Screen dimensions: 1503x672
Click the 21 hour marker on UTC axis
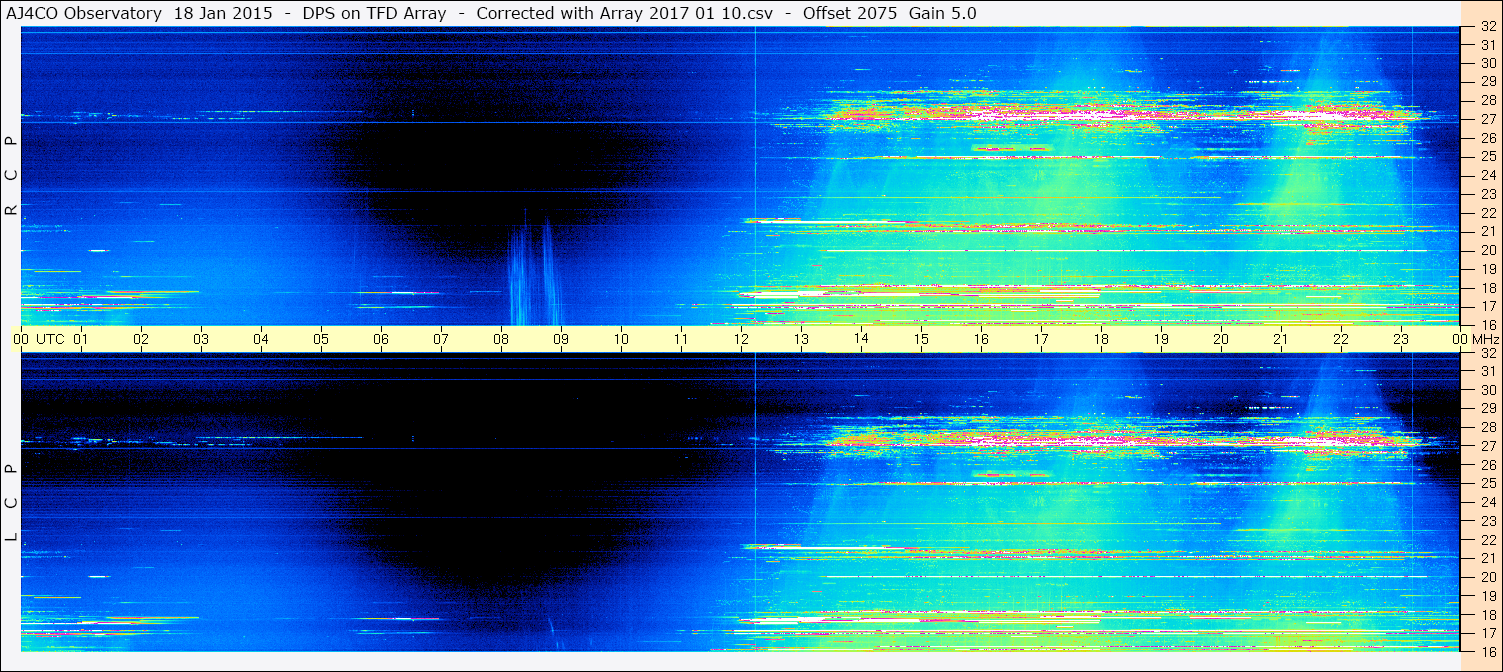pyautogui.click(x=1281, y=339)
